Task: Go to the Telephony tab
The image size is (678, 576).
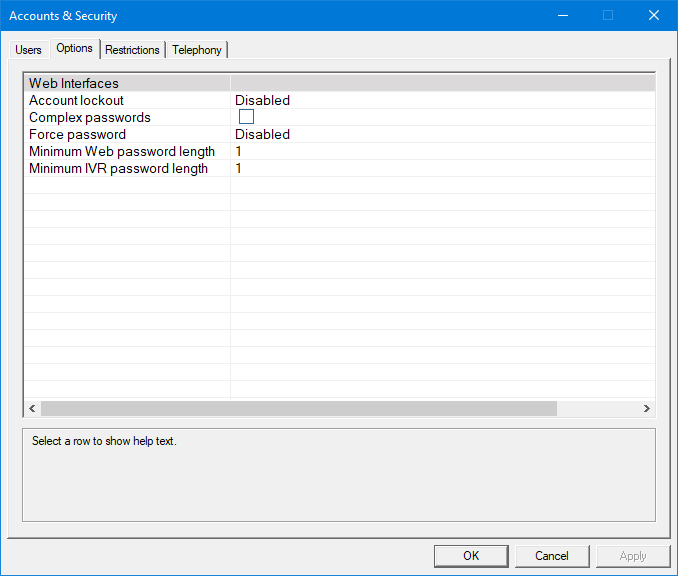Action: click(197, 50)
